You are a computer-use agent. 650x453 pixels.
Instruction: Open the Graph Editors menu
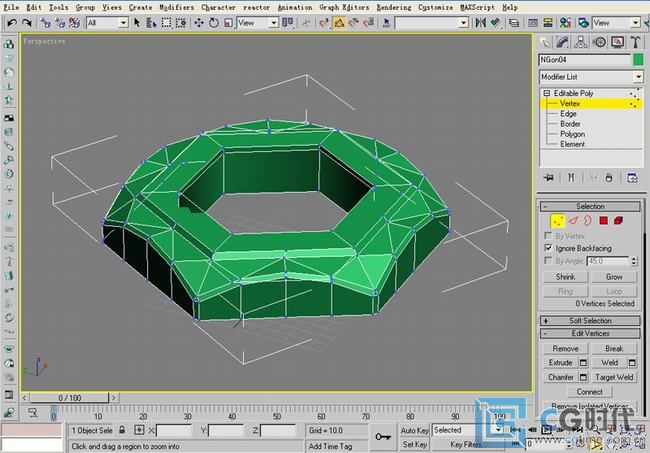[344, 7]
